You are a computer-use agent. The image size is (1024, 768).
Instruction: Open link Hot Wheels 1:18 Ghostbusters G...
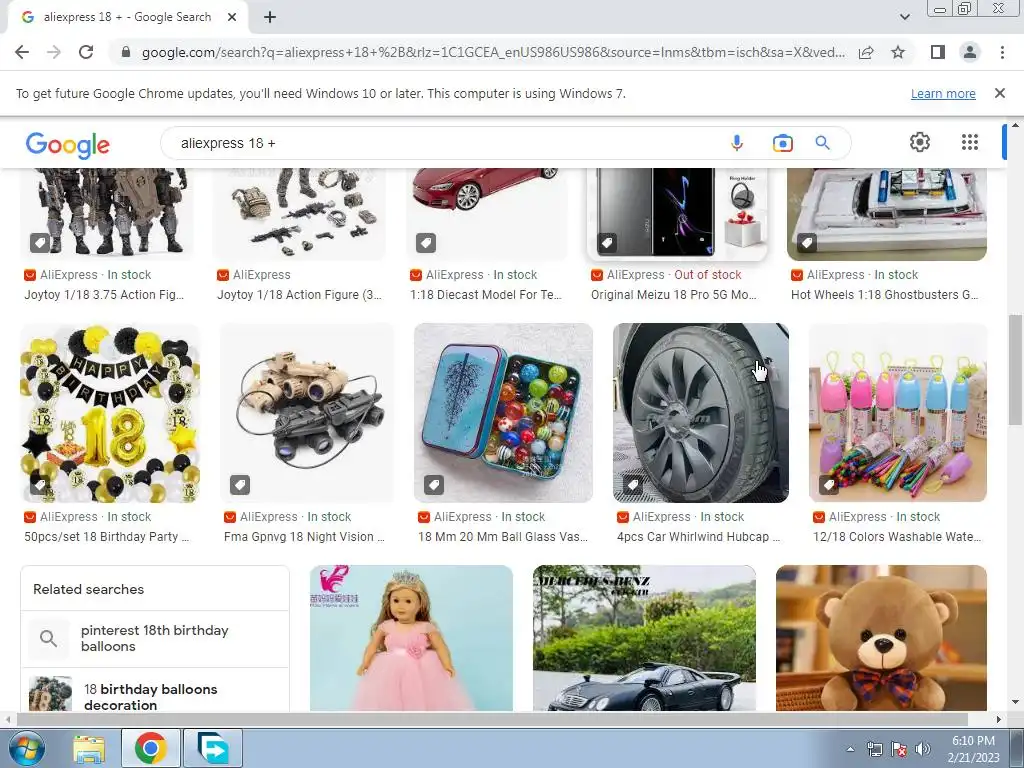[x=885, y=295]
